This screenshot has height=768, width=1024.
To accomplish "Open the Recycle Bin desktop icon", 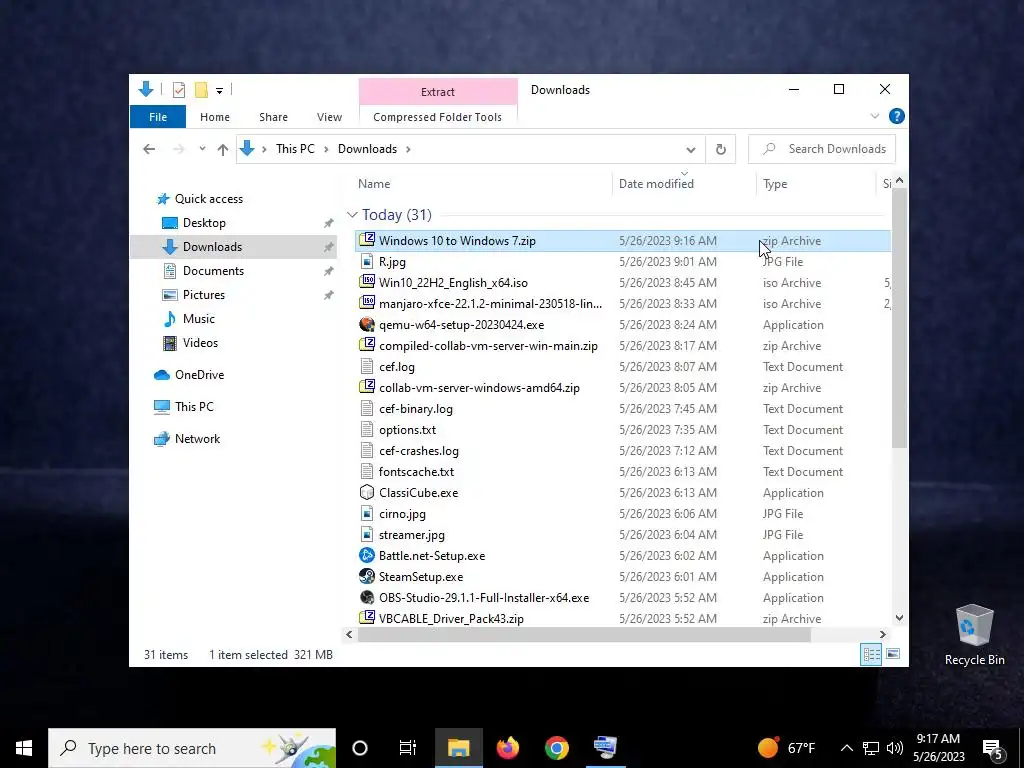I will pos(974,635).
